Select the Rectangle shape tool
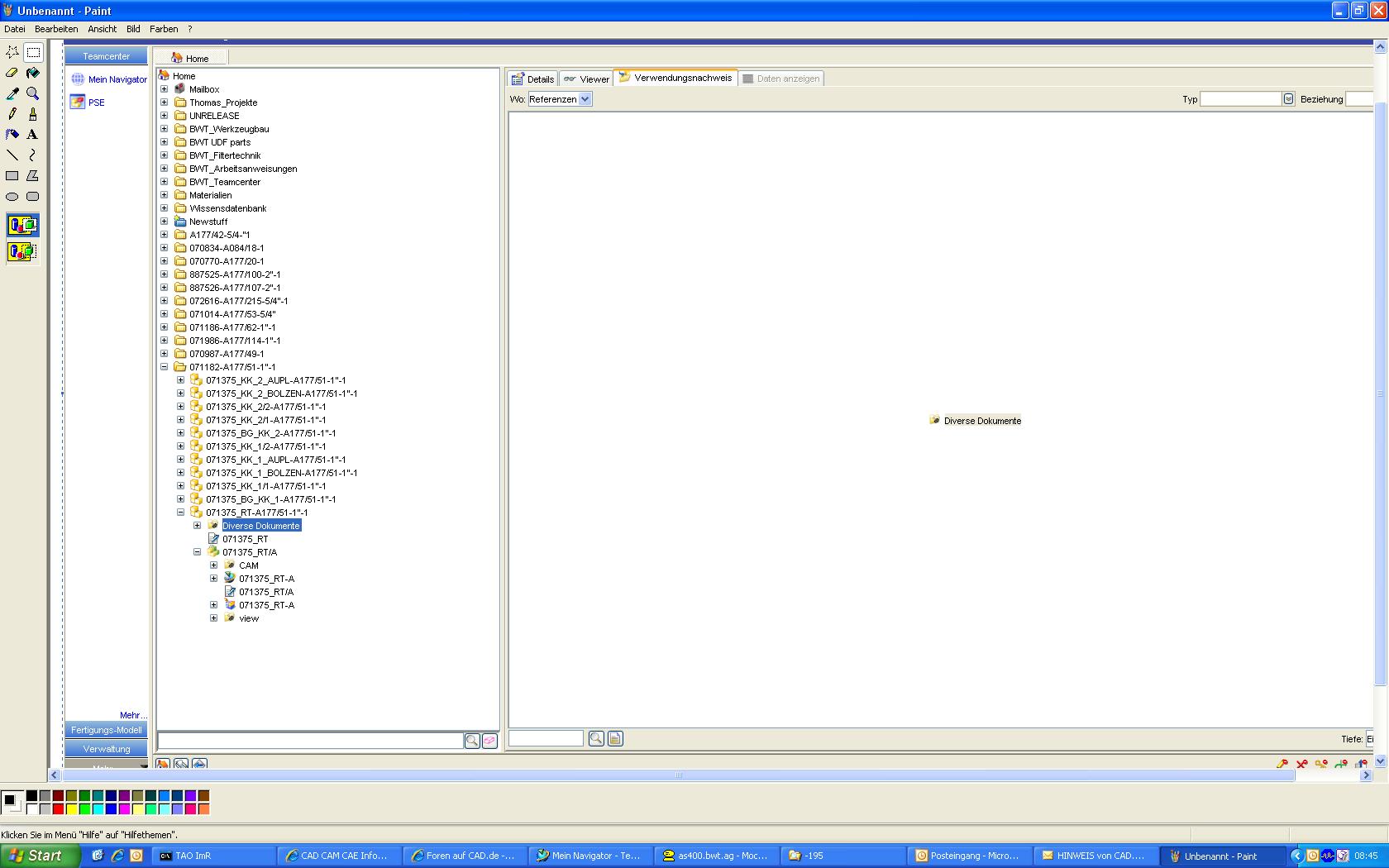This screenshot has width=1389, height=868. (x=12, y=176)
